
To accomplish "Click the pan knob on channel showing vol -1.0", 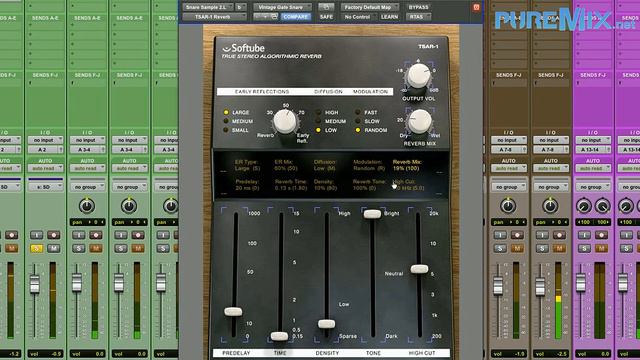I will pyautogui.click(x=508, y=206).
